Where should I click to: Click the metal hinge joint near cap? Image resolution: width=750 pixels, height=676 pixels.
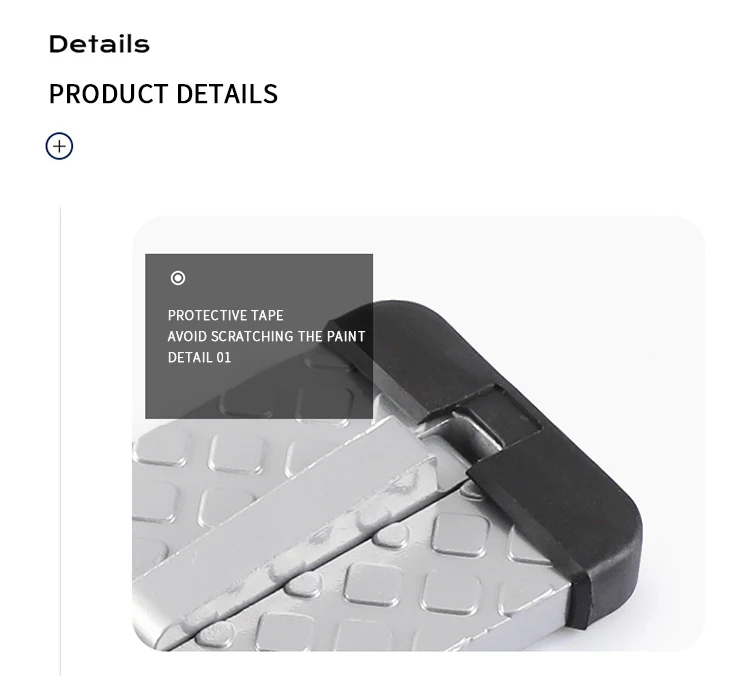click(x=474, y=431)
